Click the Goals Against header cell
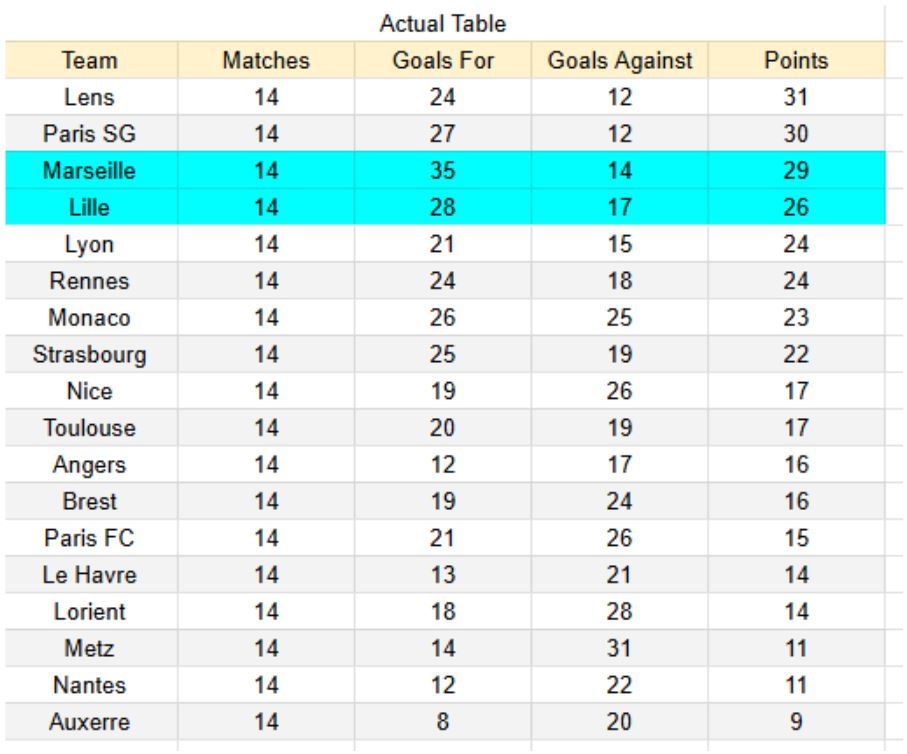Screen dimensions: 907x754 pos(620,61)
